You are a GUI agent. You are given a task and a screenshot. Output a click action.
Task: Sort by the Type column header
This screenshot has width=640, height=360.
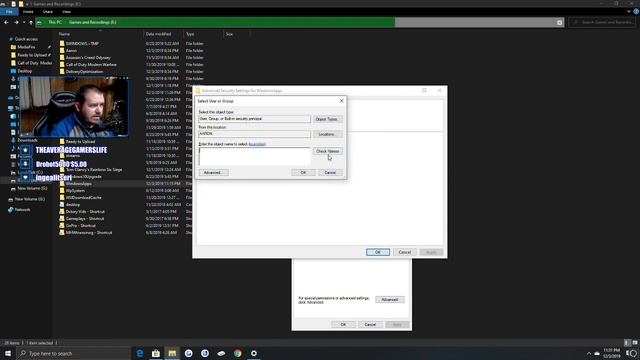(190, 34)
